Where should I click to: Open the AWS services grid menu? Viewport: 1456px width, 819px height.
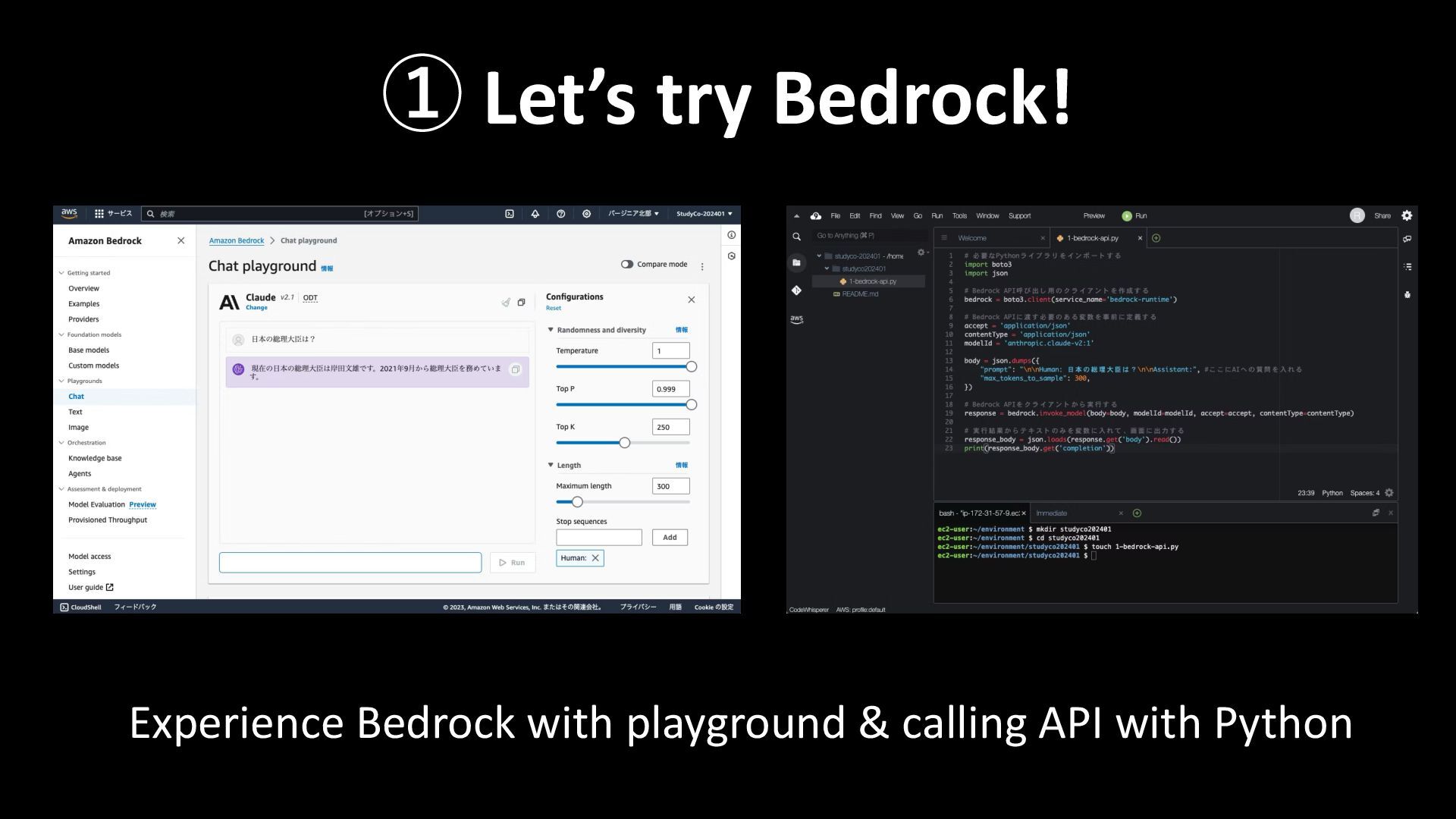(99, 214)
